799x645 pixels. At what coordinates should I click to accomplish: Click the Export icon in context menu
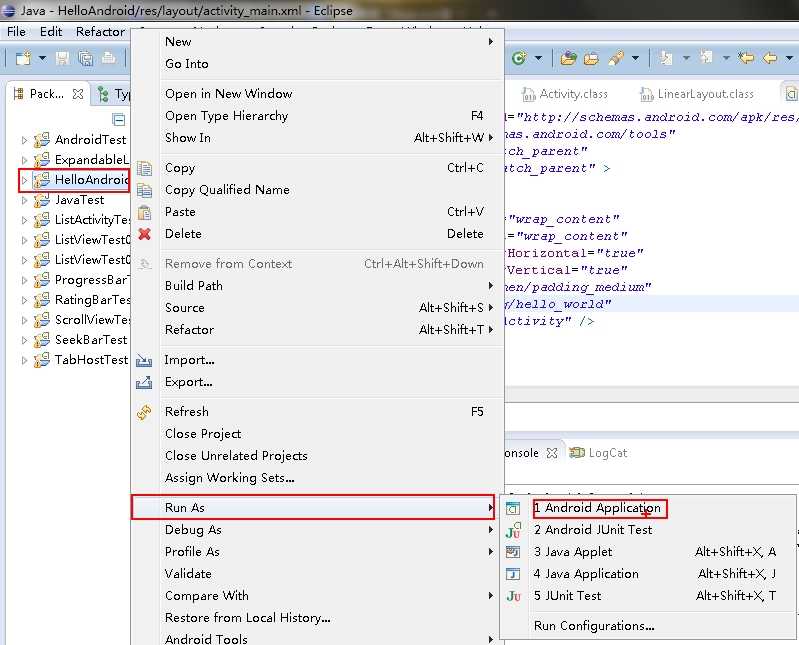tap(144, 382)
